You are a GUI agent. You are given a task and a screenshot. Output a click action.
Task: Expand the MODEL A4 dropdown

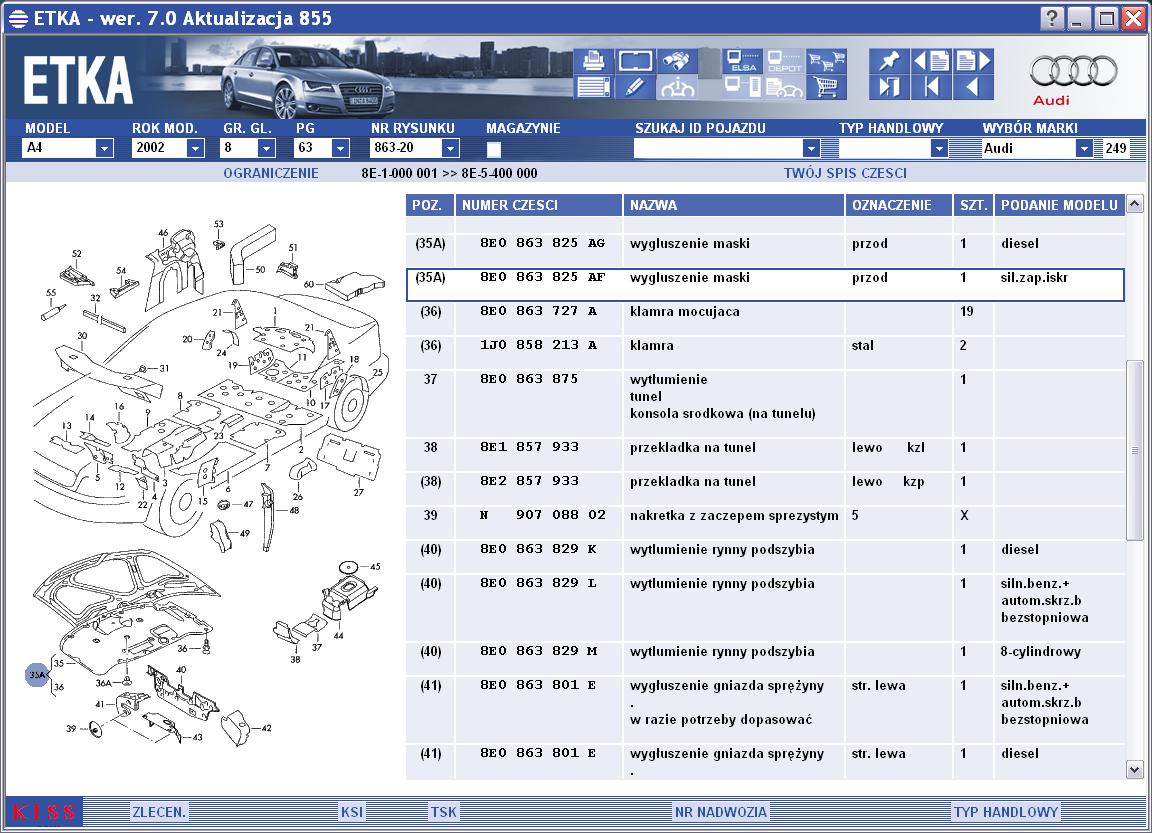(x=104, y=148)
